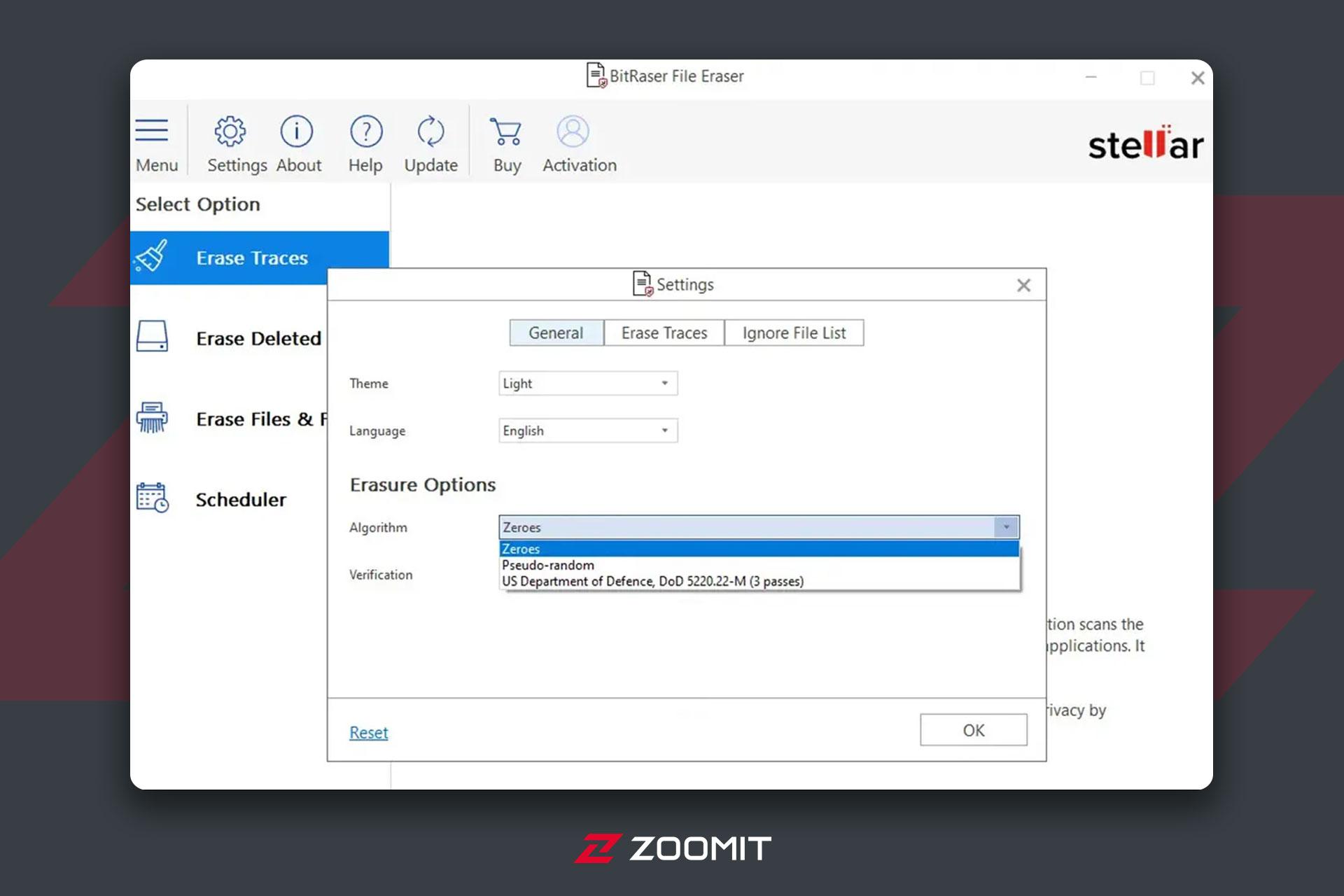Select Erase Deleted drive icon in sidebar
The image size is (1344, 896).
click(152, 337)
